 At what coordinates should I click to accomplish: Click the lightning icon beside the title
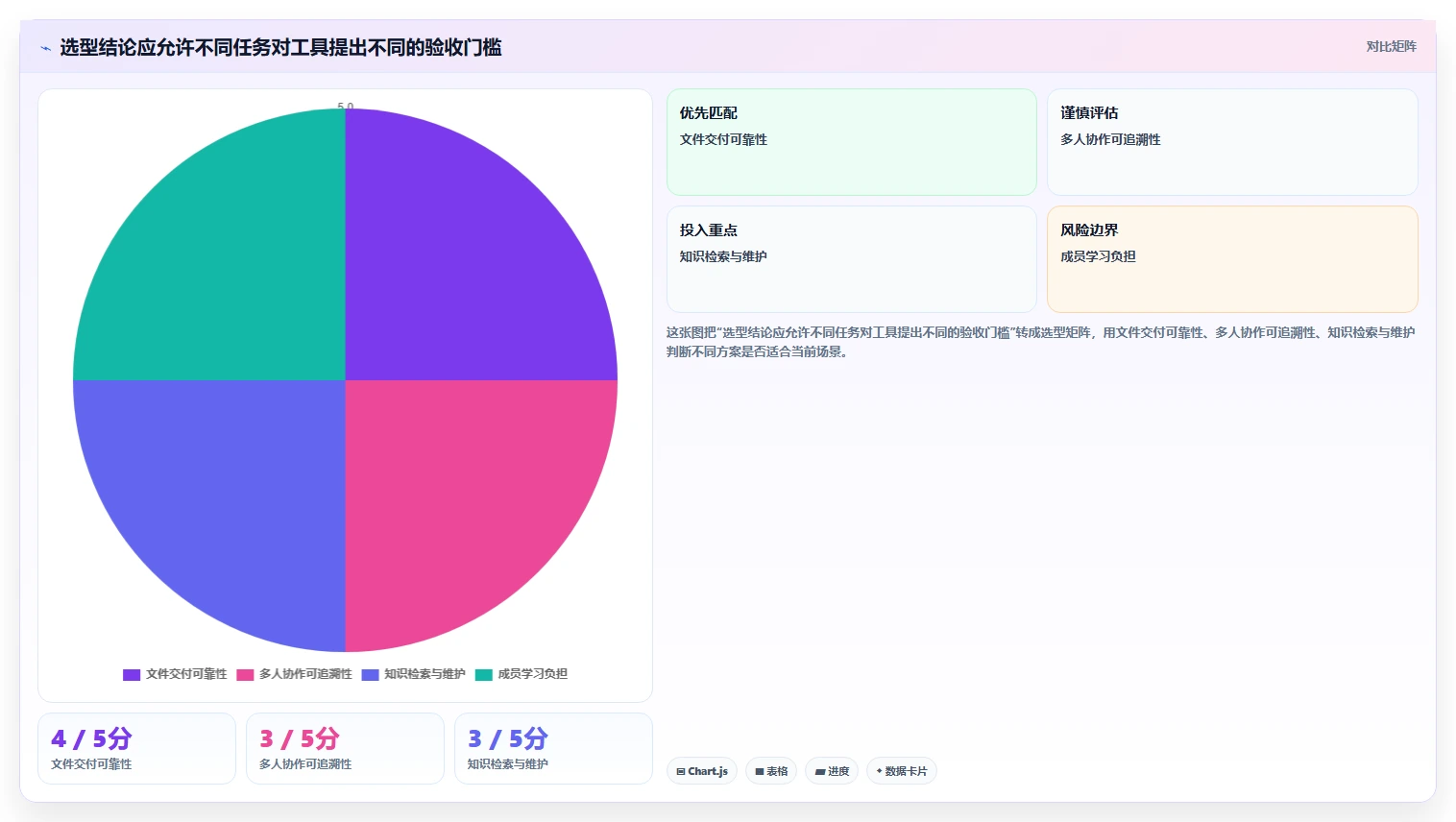(x=45, y=48)
